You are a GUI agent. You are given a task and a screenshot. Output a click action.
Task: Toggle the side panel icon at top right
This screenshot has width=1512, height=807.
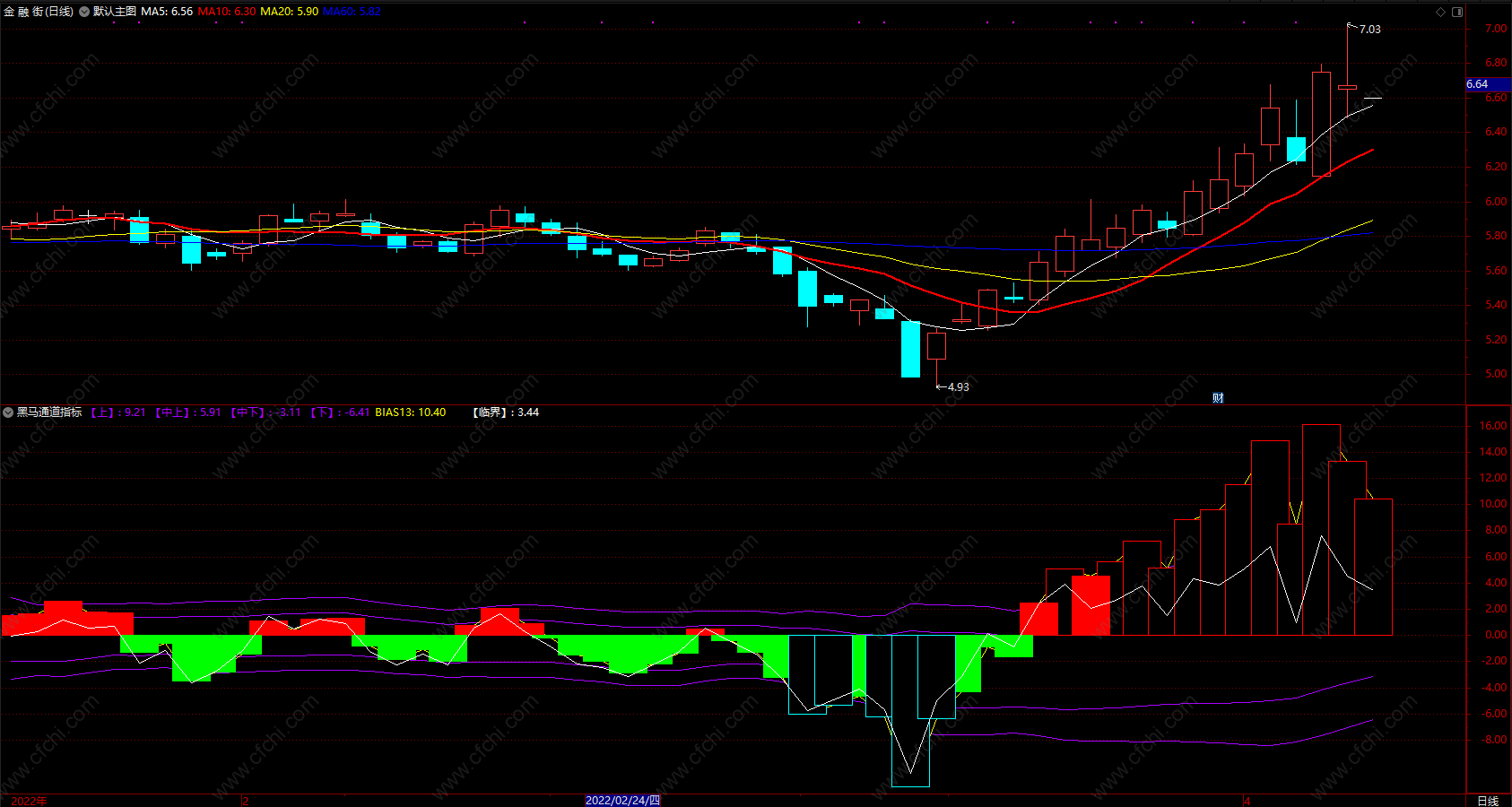click(1457, 12)
